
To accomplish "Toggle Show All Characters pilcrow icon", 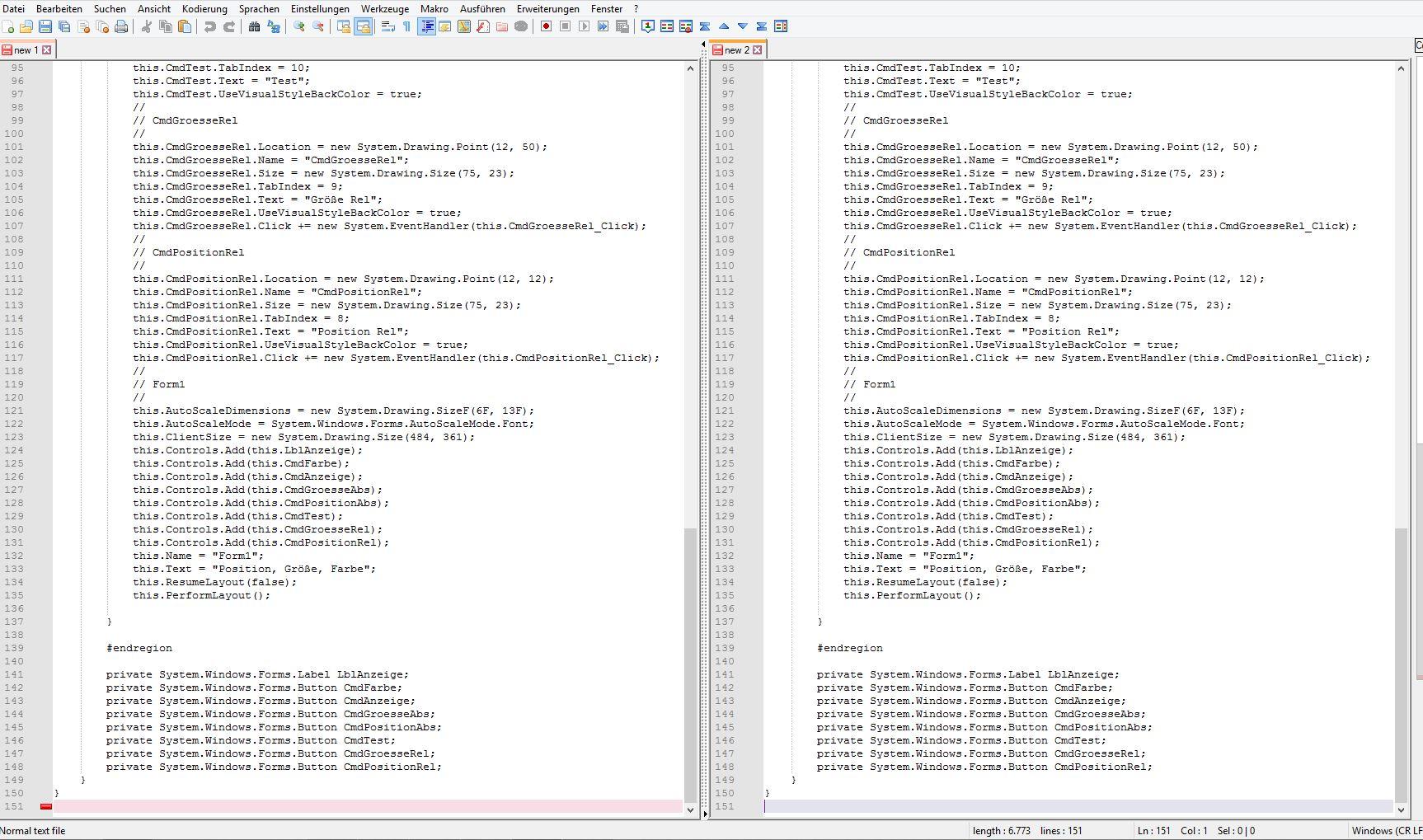I will click(x=406, y=26).
